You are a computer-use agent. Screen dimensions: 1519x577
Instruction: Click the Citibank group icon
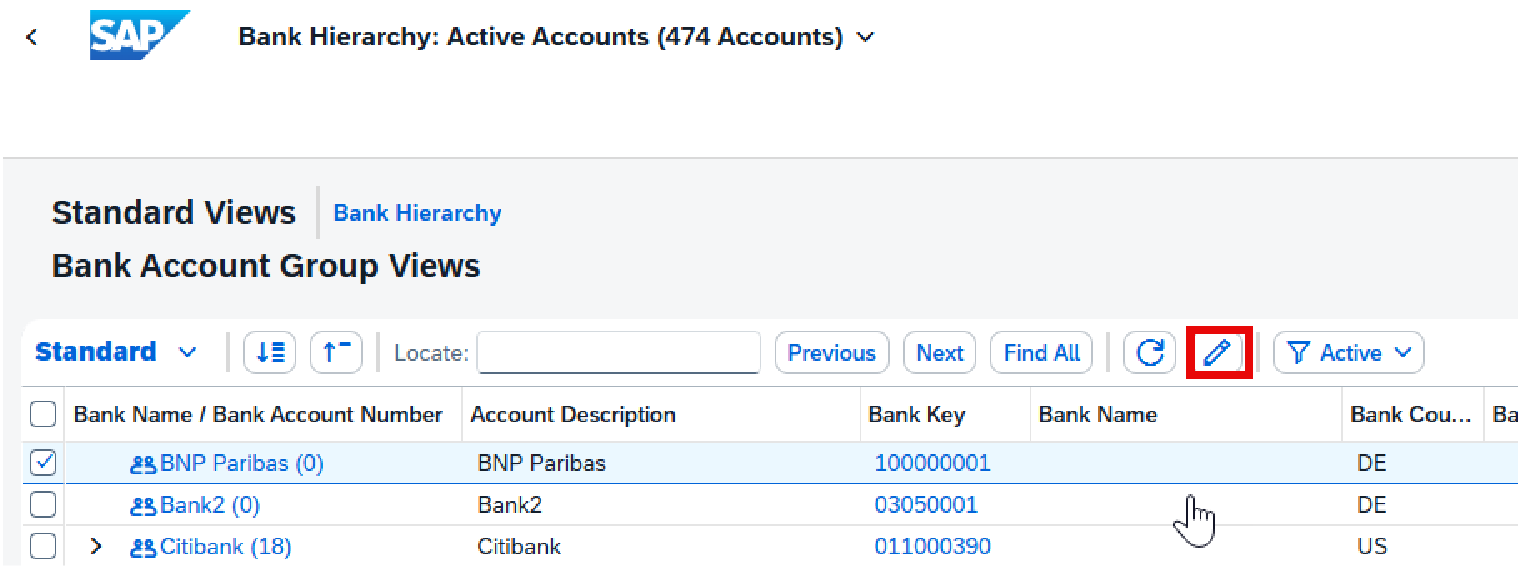pos(143,547)
